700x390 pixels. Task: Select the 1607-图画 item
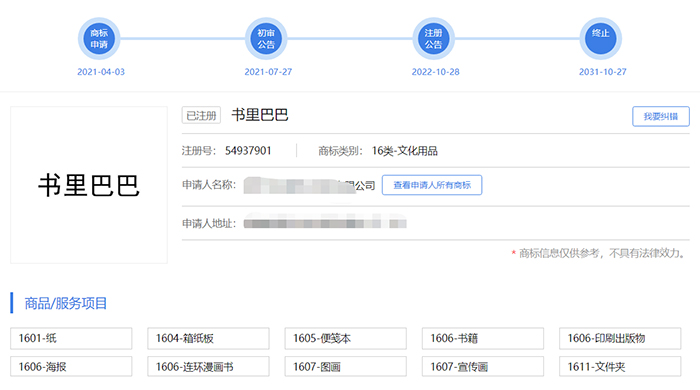(x=346, y=367)
